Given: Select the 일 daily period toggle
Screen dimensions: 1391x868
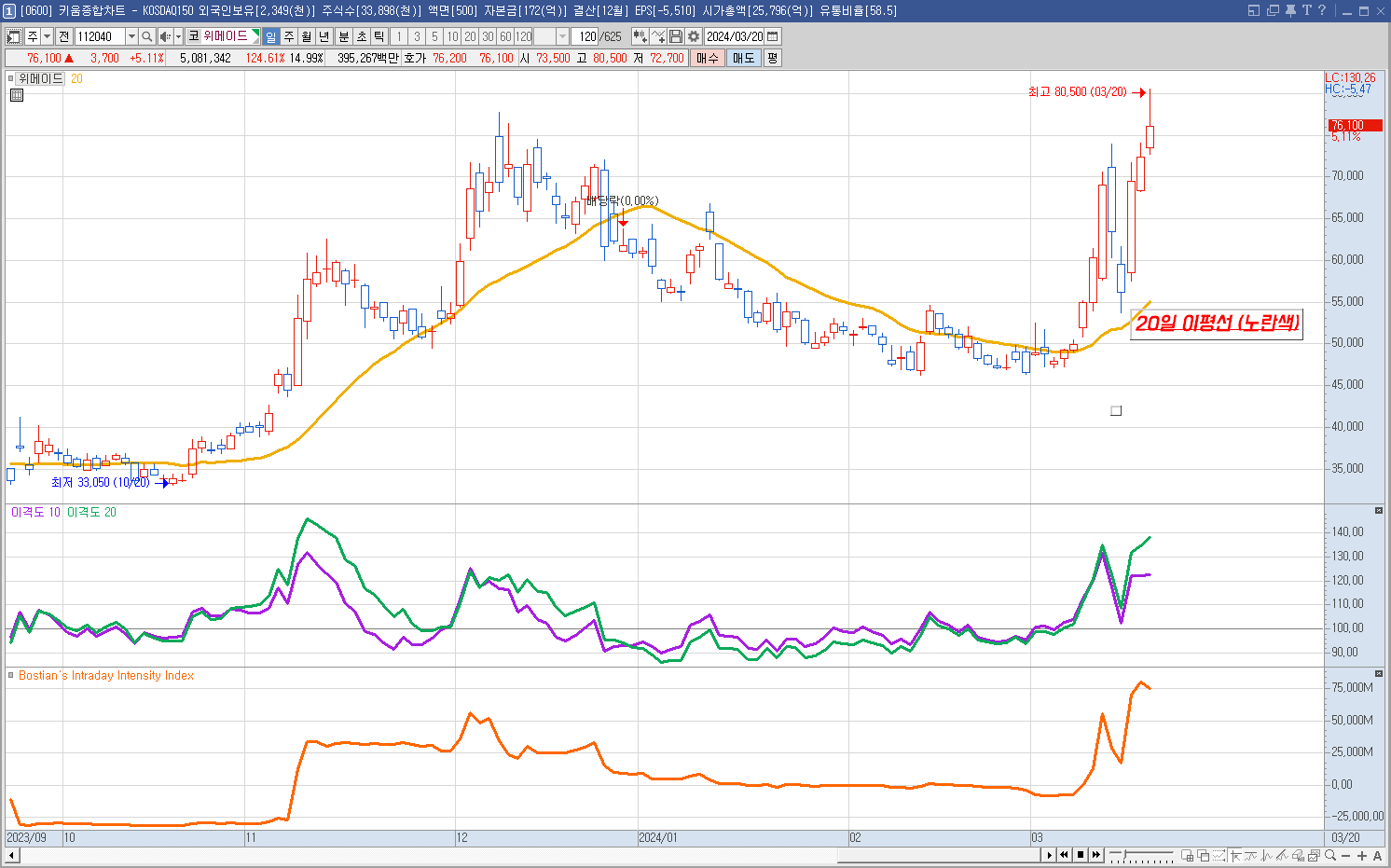Looking at the screenshot, I should 270,36.
